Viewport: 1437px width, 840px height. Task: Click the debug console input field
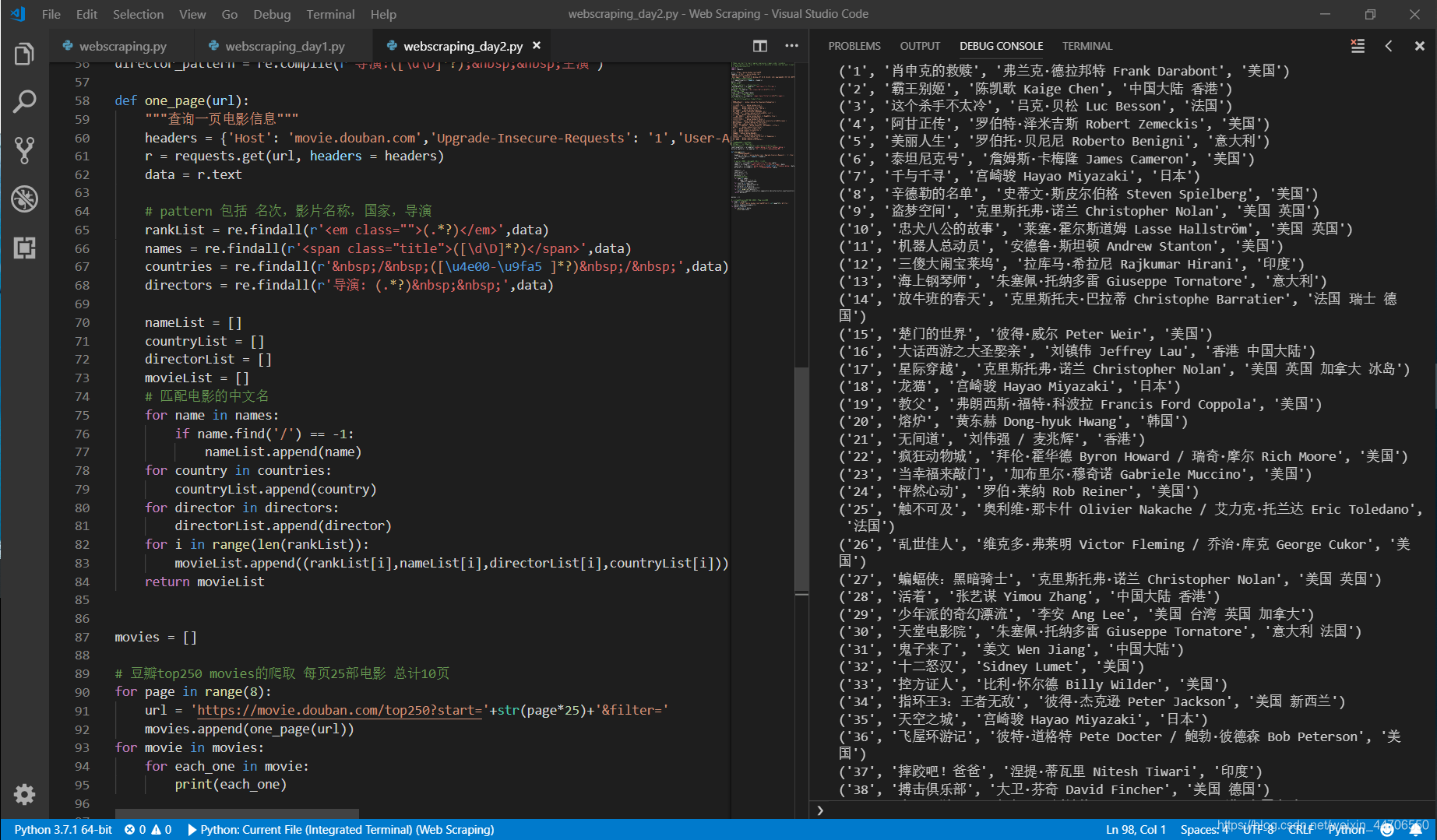click(x=1122, y=810)
